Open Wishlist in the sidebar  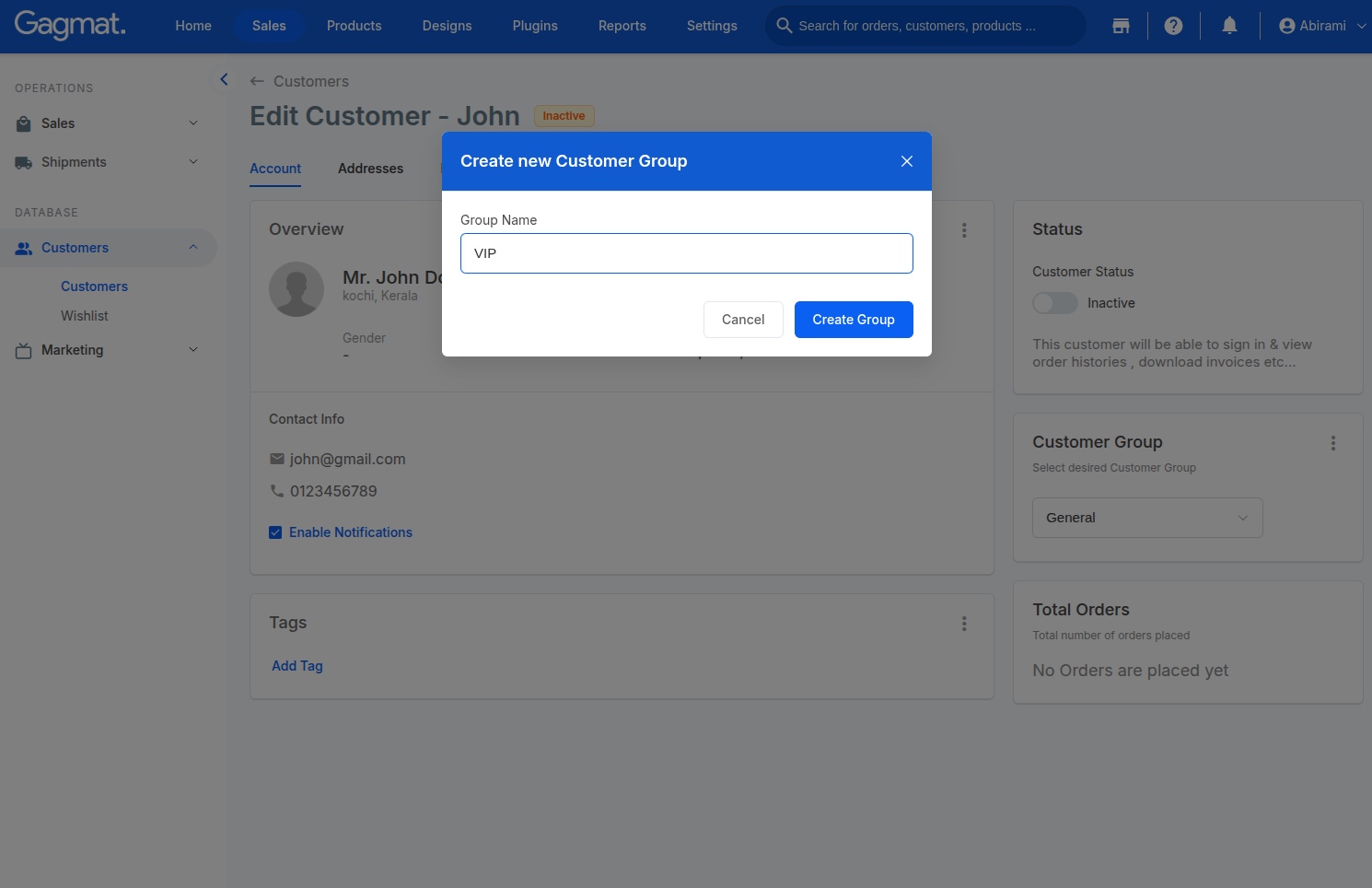click(x=85, y=316)
